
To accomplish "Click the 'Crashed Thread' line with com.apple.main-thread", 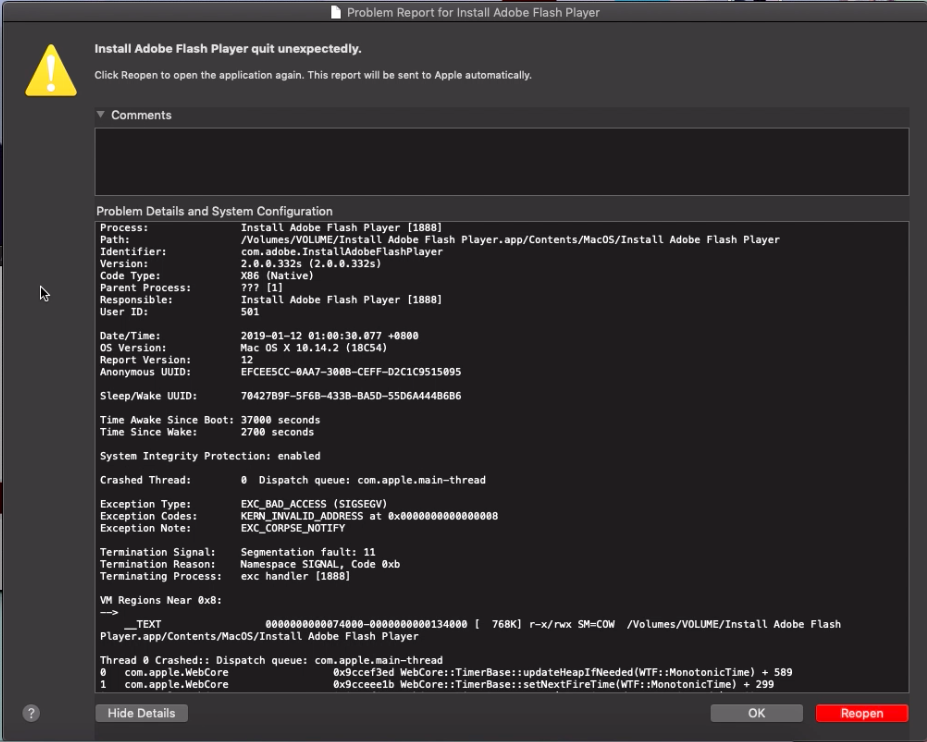I will click(x=293, y=480).
